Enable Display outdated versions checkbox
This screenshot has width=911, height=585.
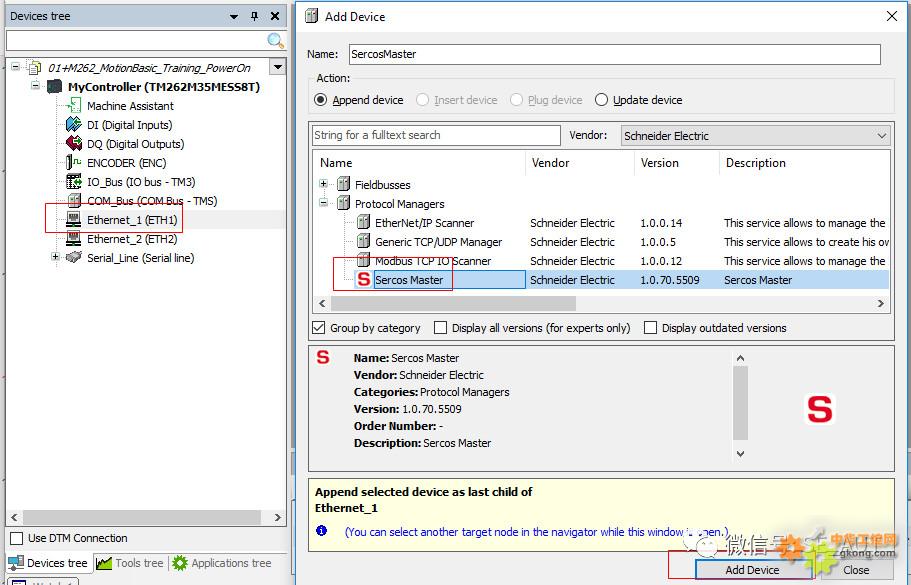pyautogui.click(x=650, y=328)
